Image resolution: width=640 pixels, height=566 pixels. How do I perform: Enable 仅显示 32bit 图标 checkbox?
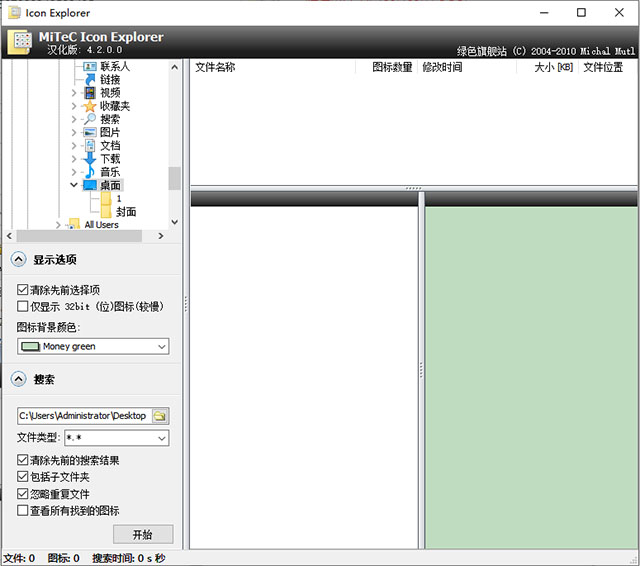[x=22, y=306]
